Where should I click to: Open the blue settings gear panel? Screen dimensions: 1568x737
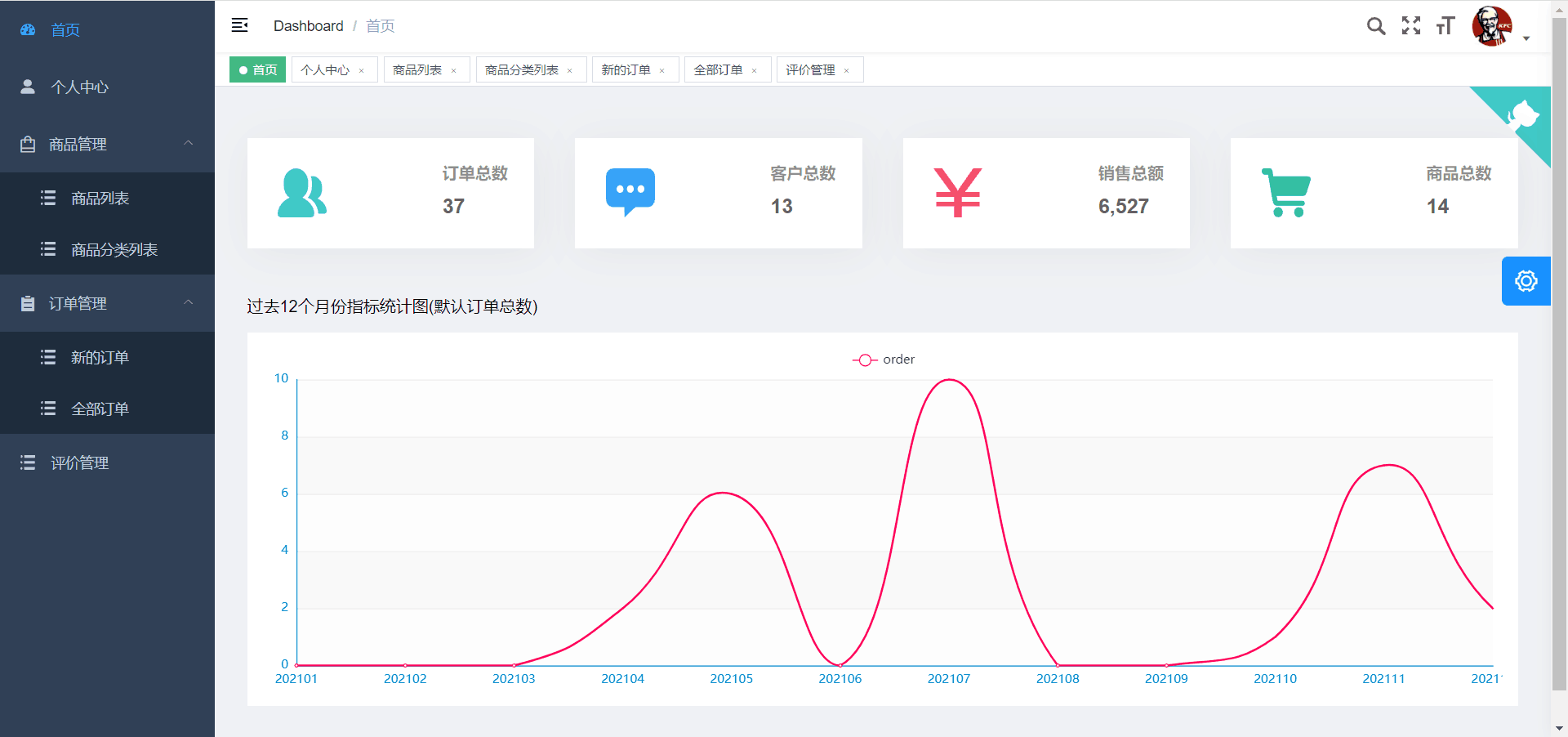pyautogui.click(x=1526, y=281)
